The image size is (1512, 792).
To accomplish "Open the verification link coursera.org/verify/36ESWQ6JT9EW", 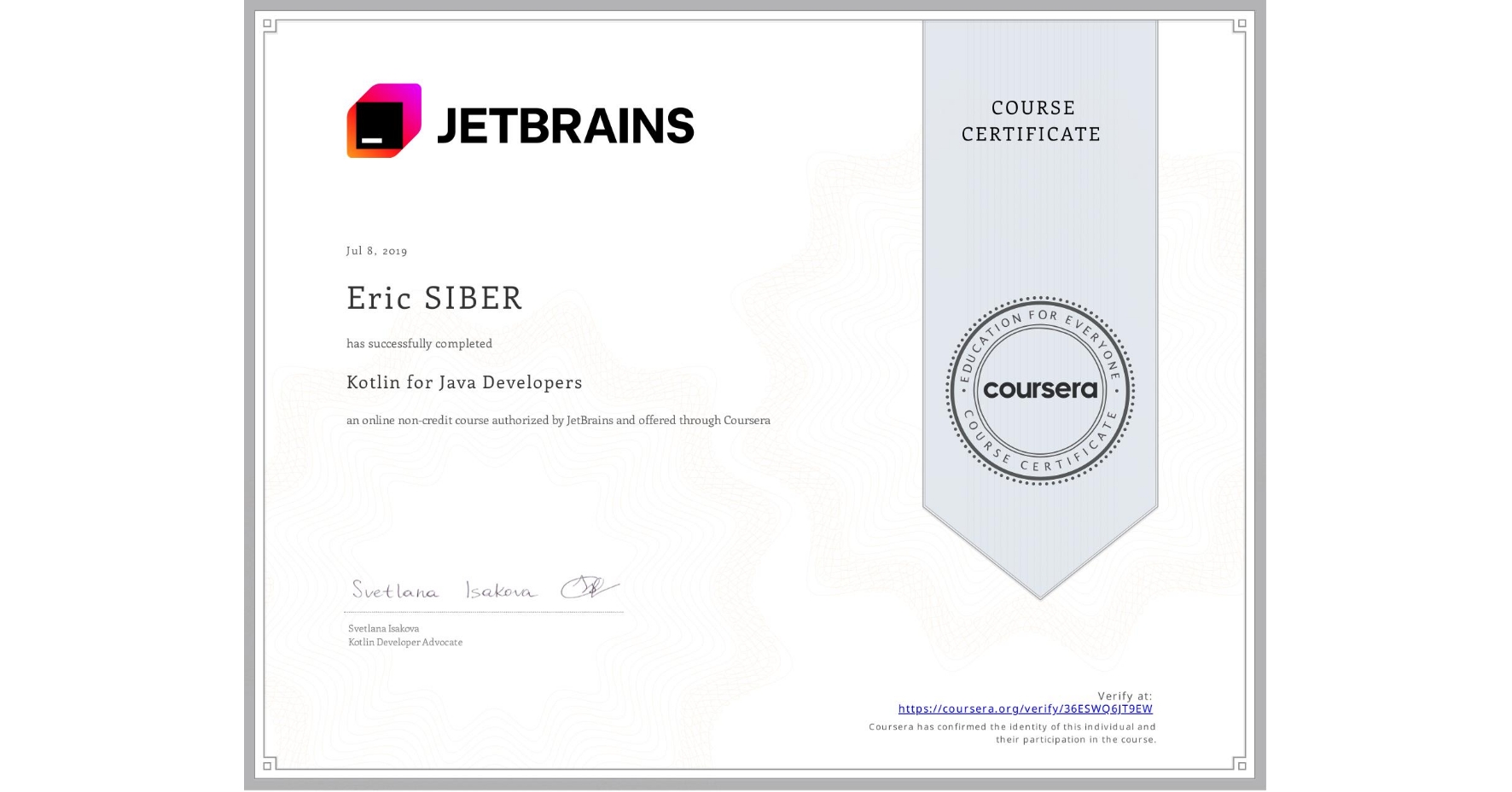I will (1025, 708).
